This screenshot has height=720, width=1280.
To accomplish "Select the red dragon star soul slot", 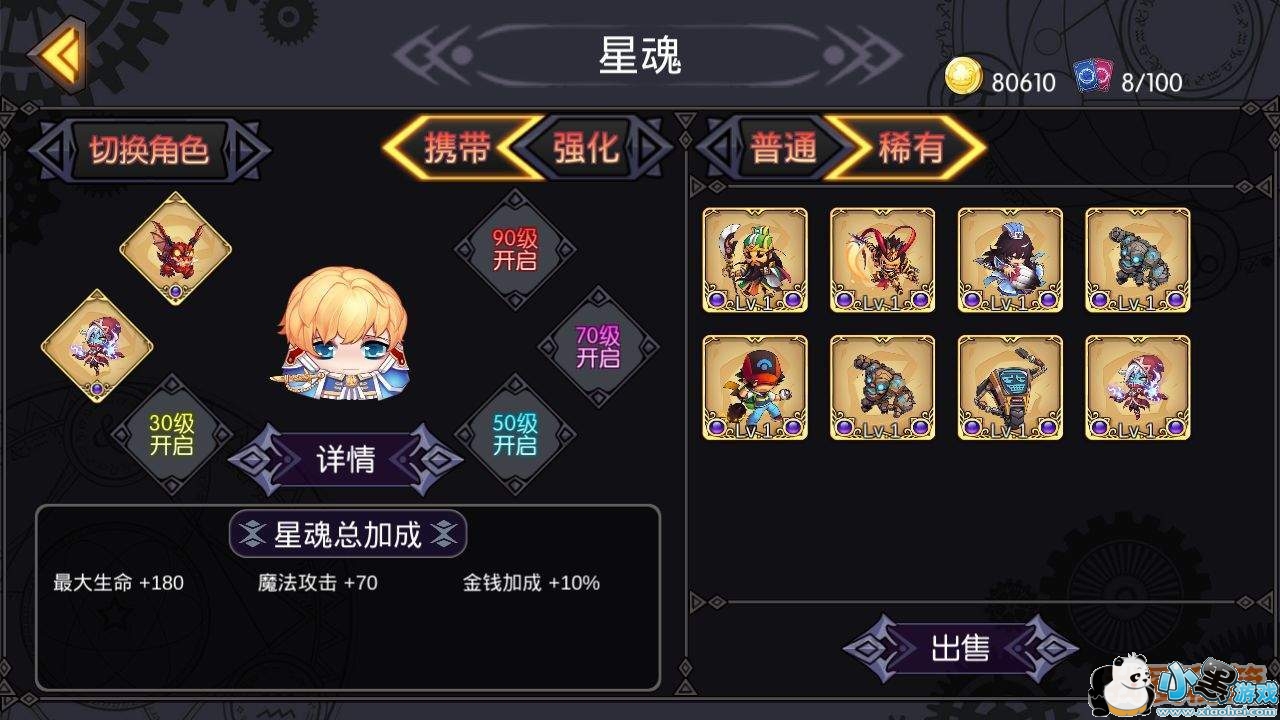I will click(x=176, y=248).
